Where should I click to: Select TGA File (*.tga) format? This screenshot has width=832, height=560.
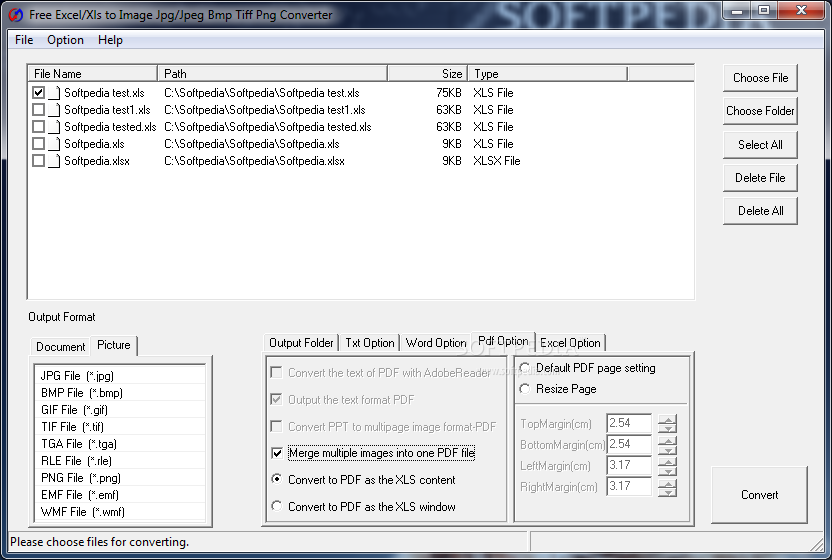(120, 444)
